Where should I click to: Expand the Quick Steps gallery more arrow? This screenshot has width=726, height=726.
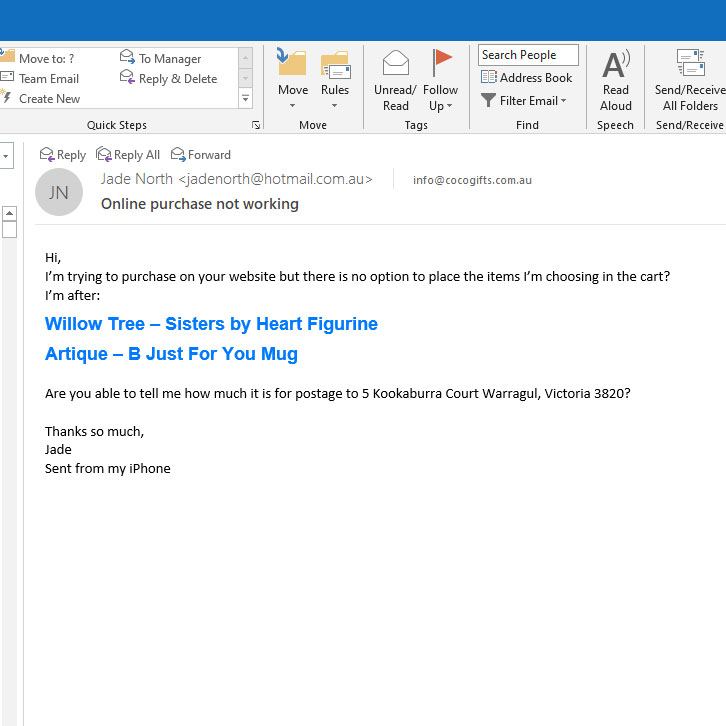pos(245,99)
